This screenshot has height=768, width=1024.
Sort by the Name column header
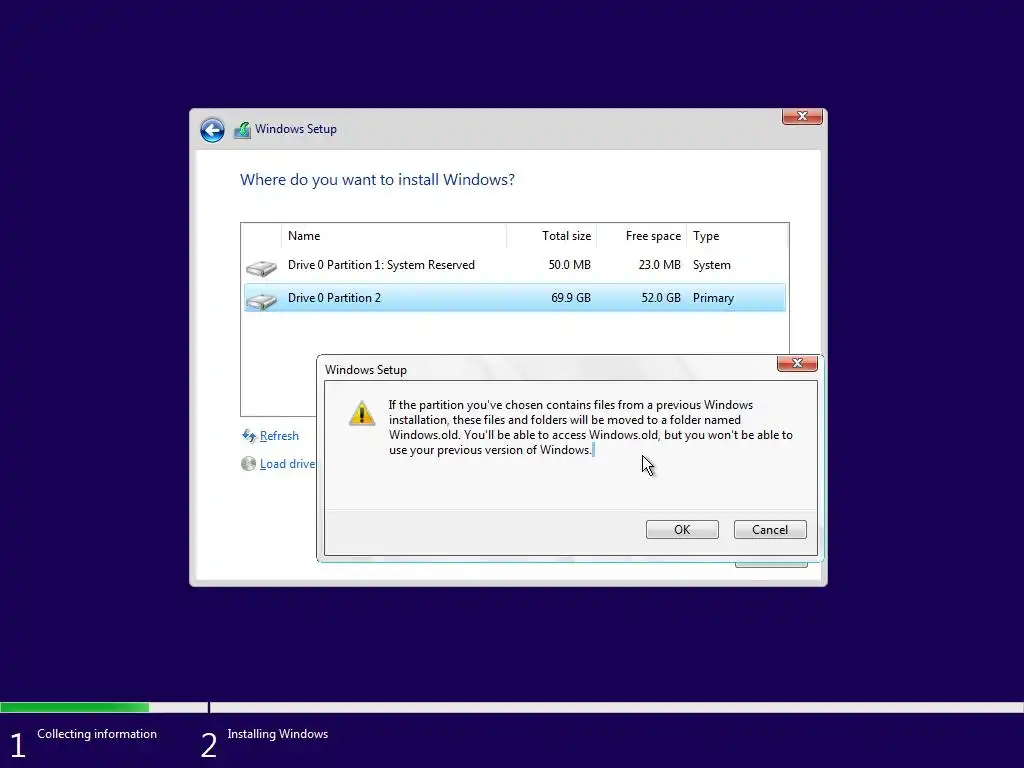point(394,236)
